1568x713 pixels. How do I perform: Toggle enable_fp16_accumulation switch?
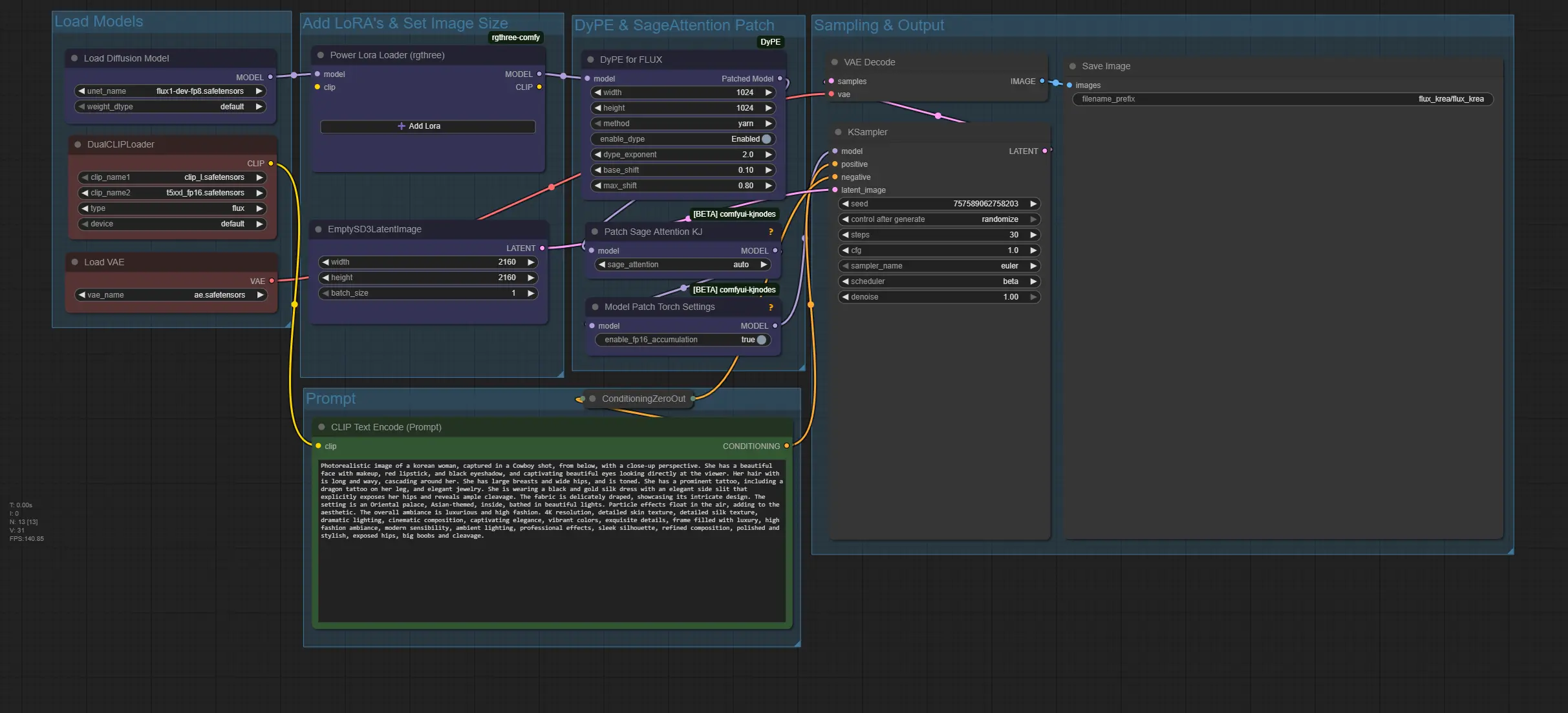pos(761,340)
